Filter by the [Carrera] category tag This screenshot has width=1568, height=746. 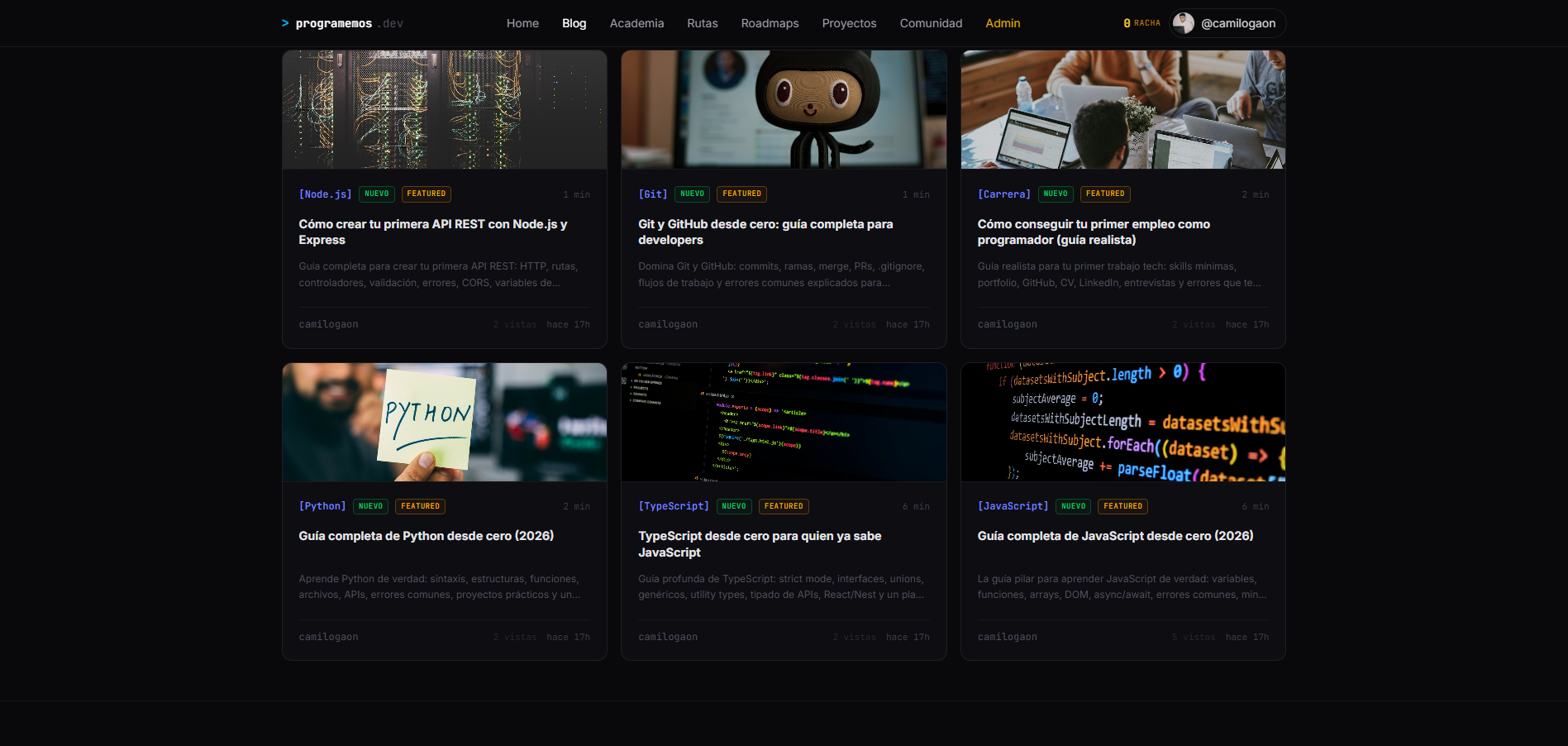(x=1004, y=194)
